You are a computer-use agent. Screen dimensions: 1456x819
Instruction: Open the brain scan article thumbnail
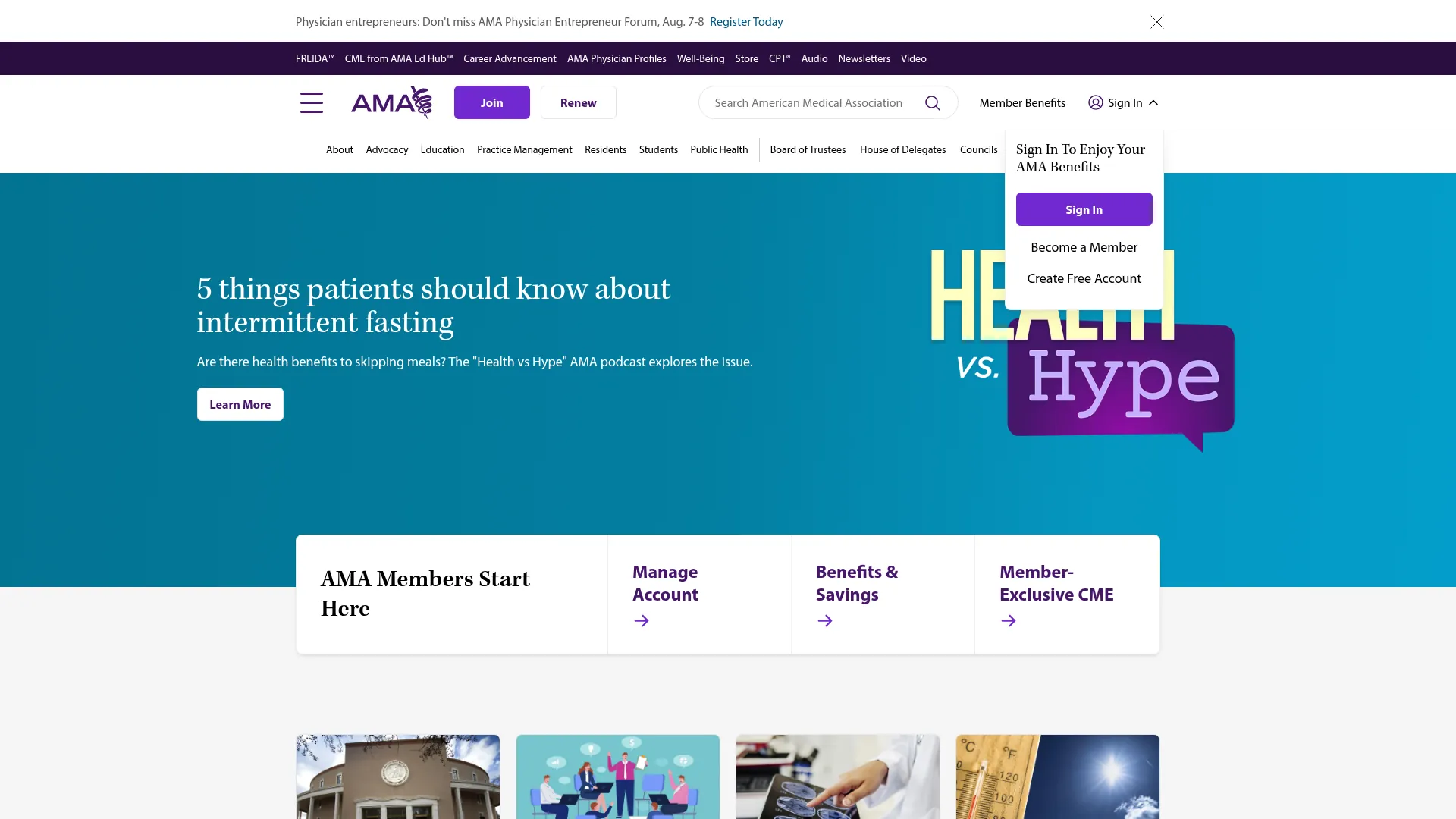pyautogui.click(x=838, y=777)
